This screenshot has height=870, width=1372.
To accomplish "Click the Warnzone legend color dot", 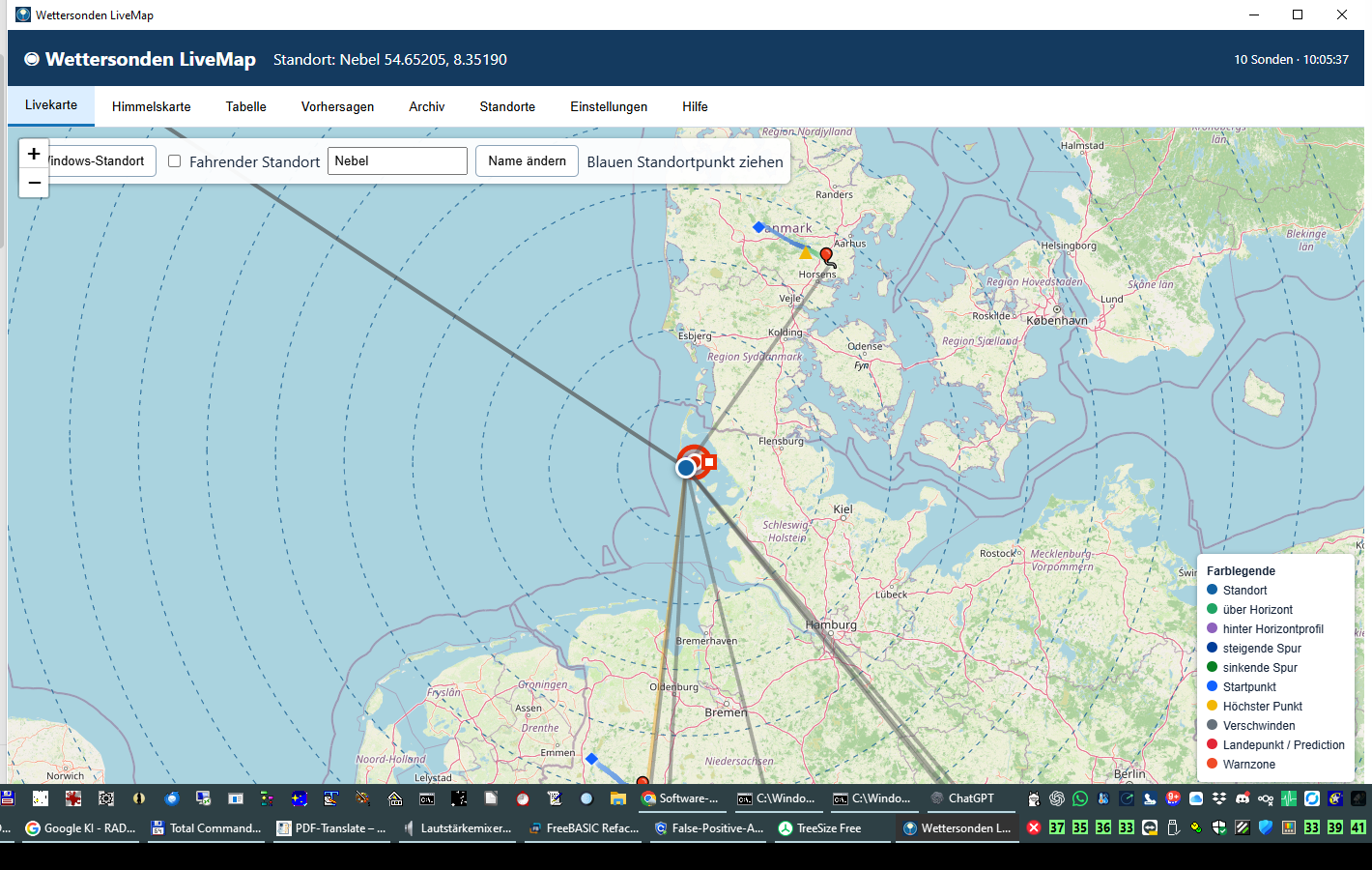I will tap(1212, 764).
